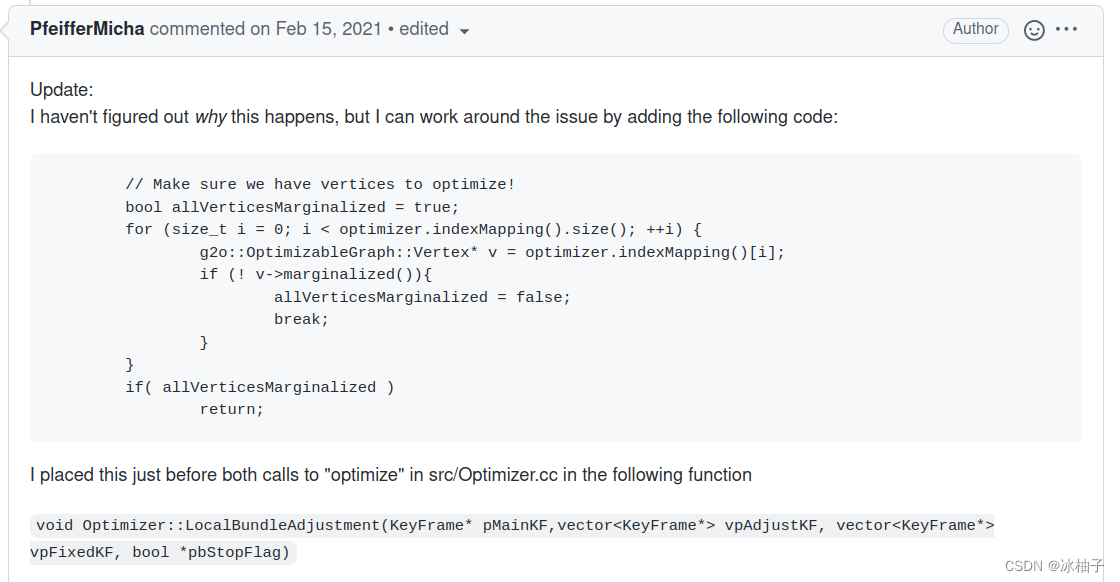The width and height of the screenshot is (1120, 582).
Task: Click the "allVerticesMarginalized = false;" line
Action: click(422, 297)
